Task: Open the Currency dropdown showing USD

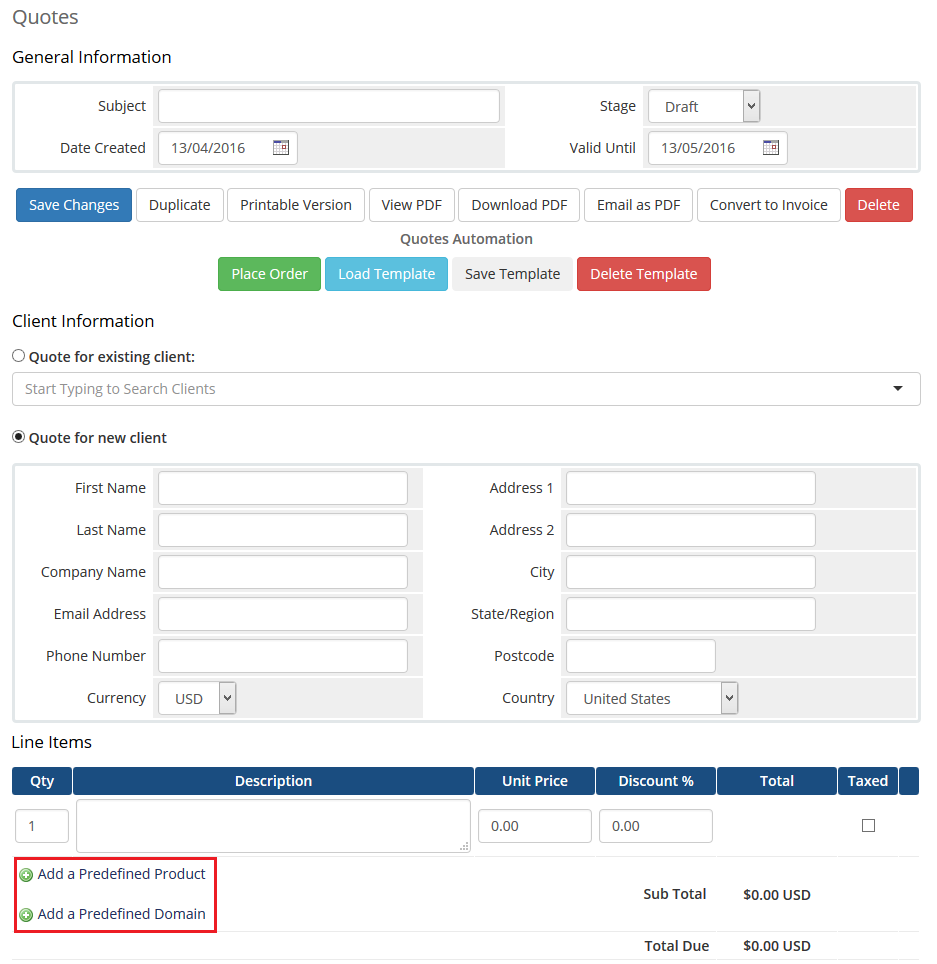Action: (x=197, y=698)
